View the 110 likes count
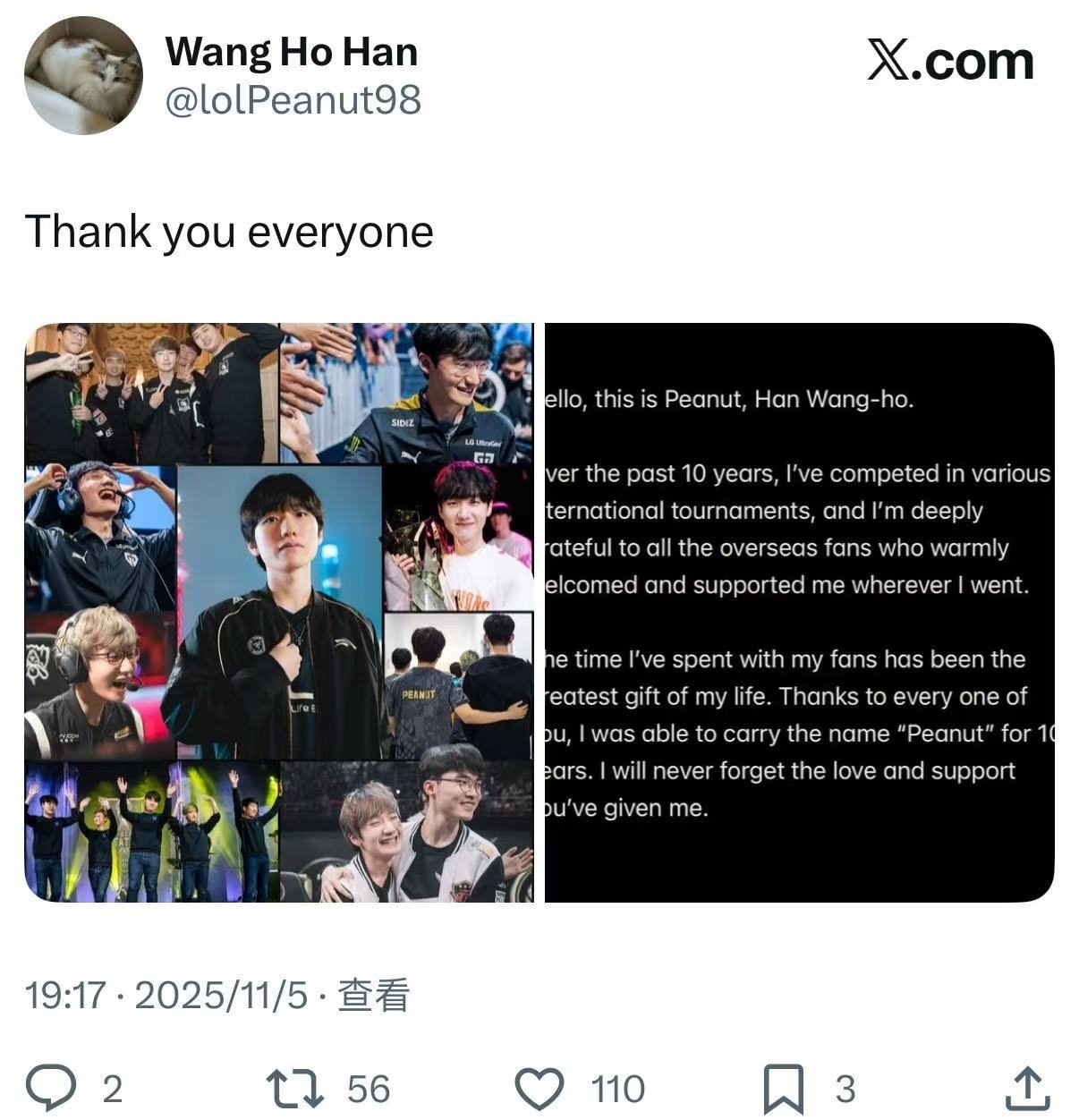 pyautogui.click(x=617, y=1090)
